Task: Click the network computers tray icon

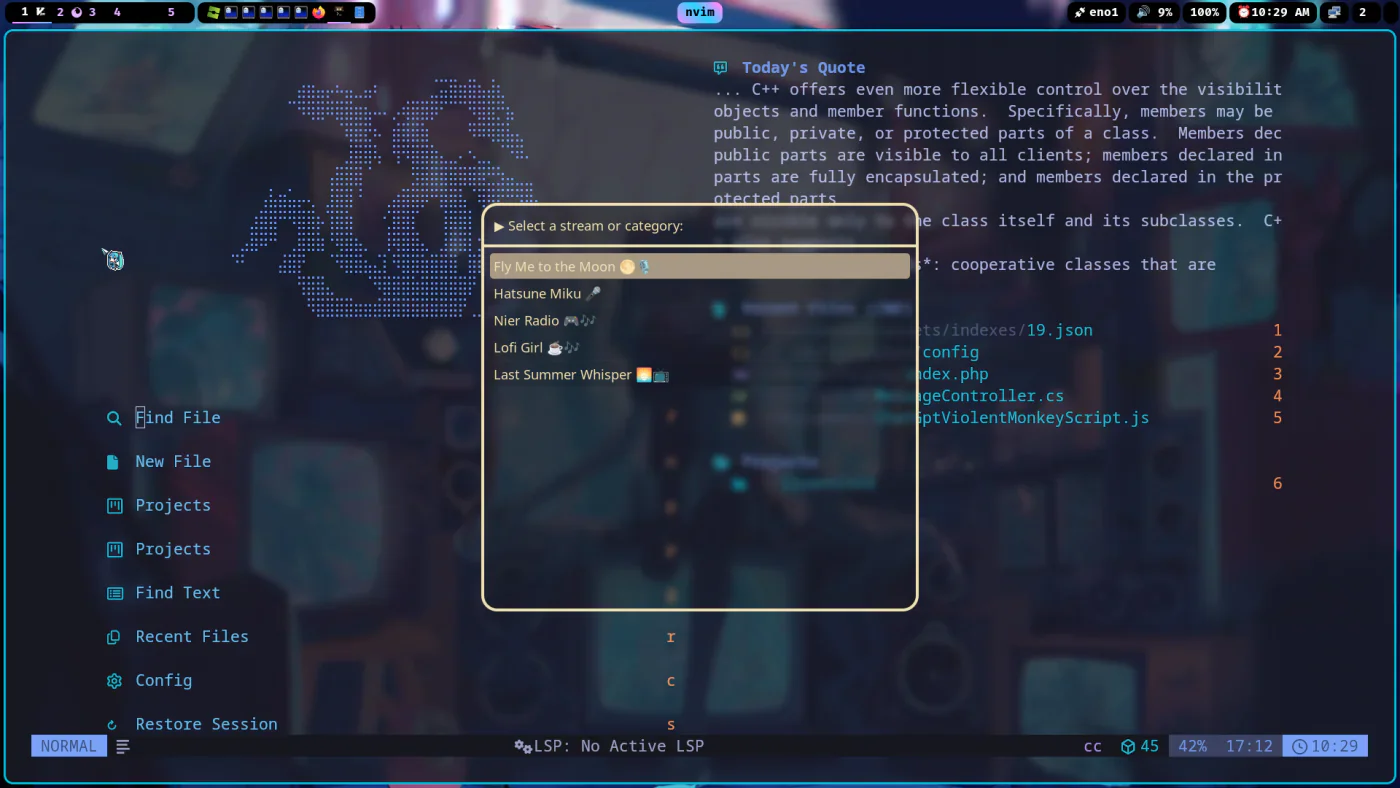Action: (x=1334, y=12)
